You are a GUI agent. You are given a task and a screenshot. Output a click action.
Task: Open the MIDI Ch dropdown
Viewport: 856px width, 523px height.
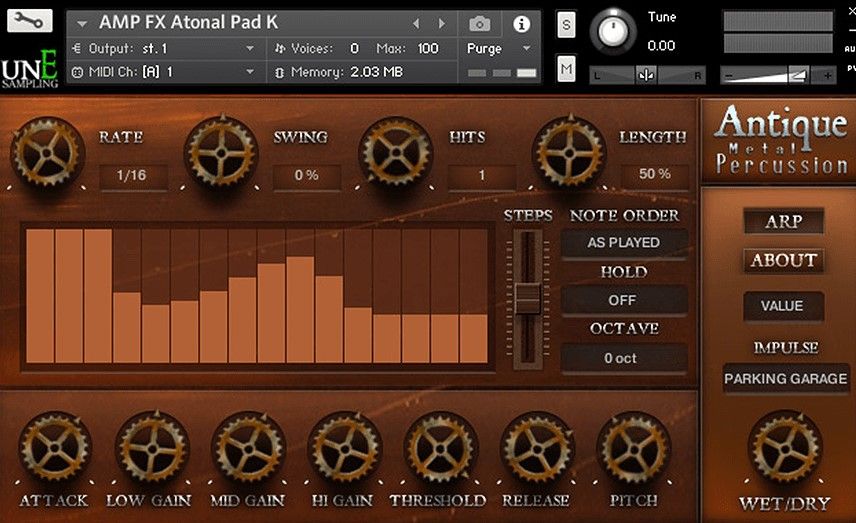[x=164, y=72]
